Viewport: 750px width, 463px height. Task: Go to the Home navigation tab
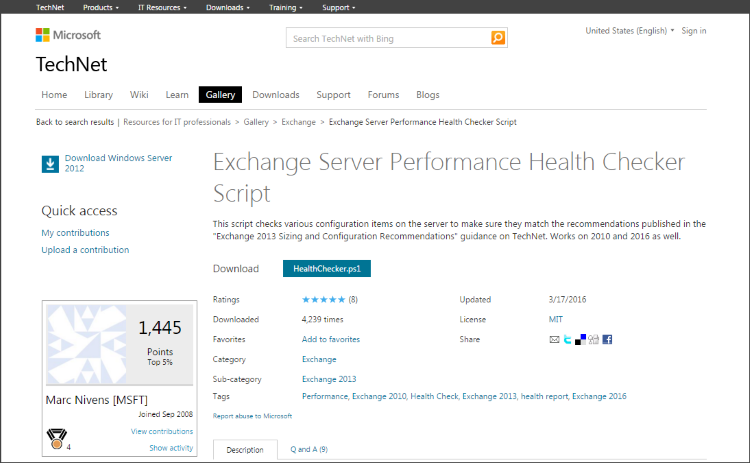[54, 95]
